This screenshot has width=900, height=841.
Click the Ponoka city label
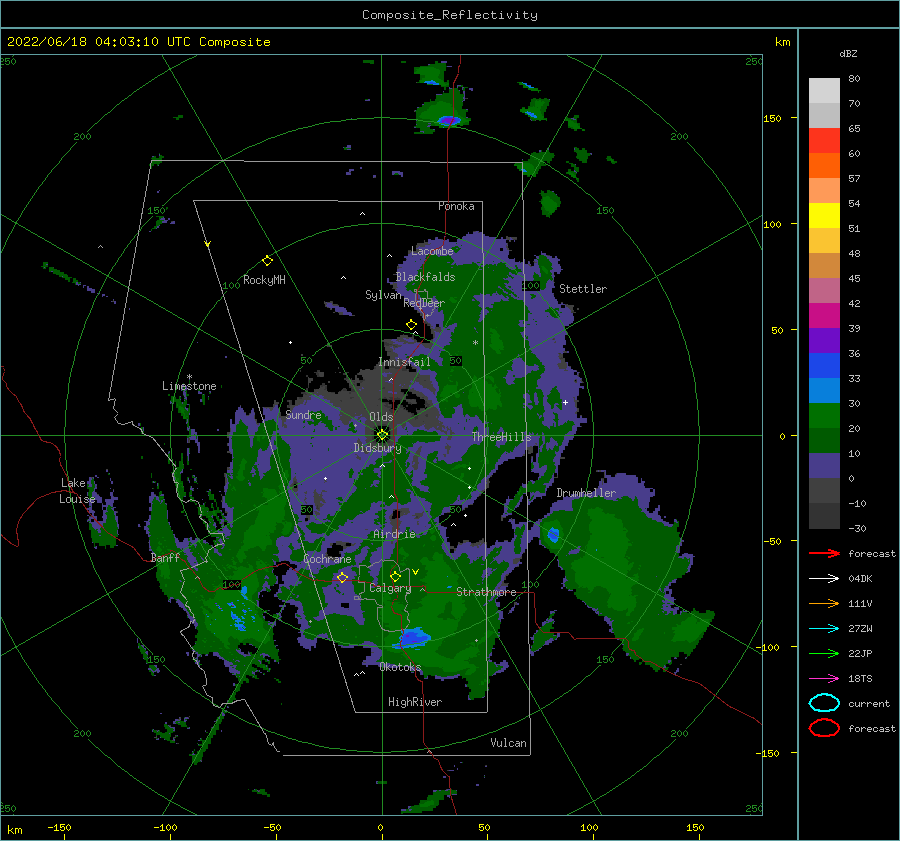click(x=456, y=206)
